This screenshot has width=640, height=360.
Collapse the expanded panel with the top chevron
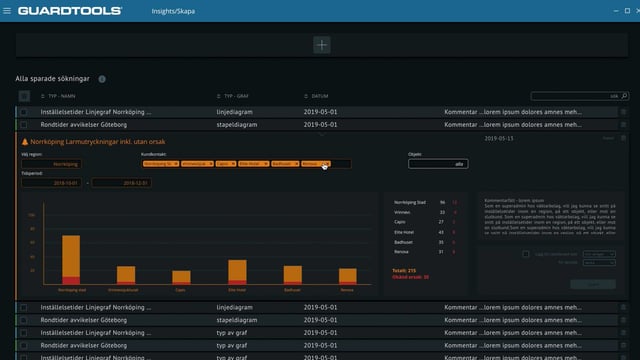[322, 134]
